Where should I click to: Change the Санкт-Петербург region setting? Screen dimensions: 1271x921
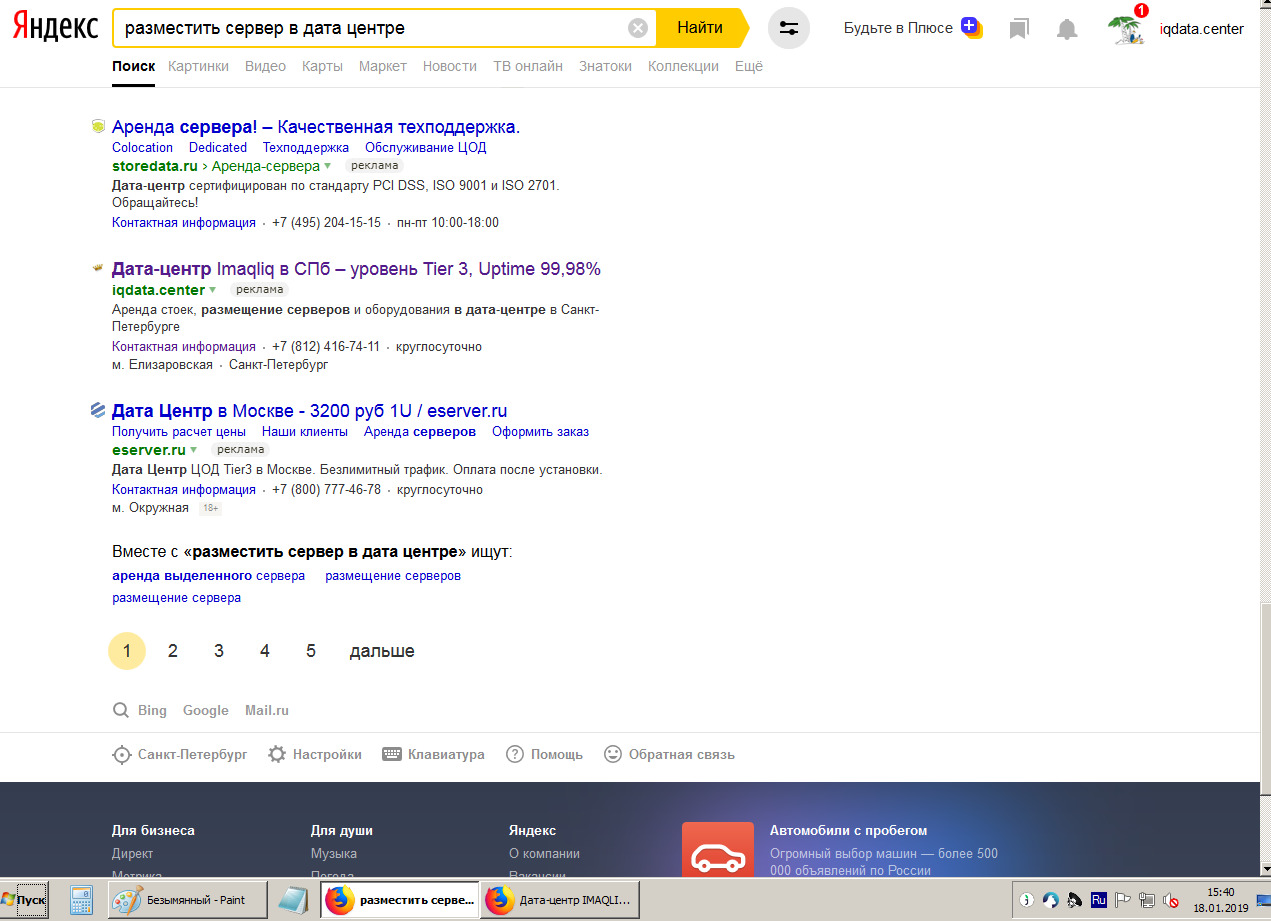pyautogui.click(x=180, y=754)
